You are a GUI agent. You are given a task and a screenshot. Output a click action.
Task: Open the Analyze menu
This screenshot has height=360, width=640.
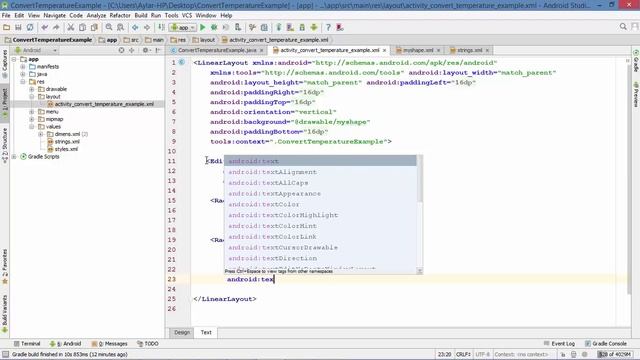click(96, 16)
